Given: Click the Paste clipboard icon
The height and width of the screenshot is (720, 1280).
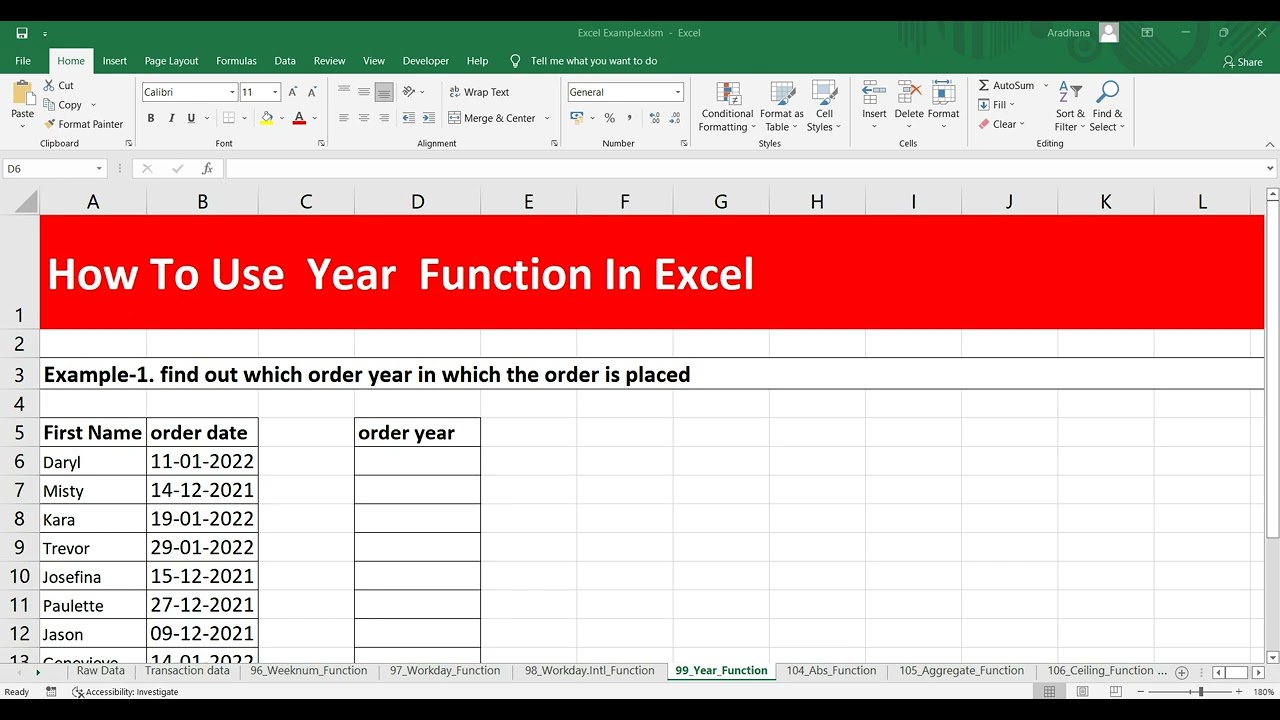Looking at the screenshot, I should (23, 93).
